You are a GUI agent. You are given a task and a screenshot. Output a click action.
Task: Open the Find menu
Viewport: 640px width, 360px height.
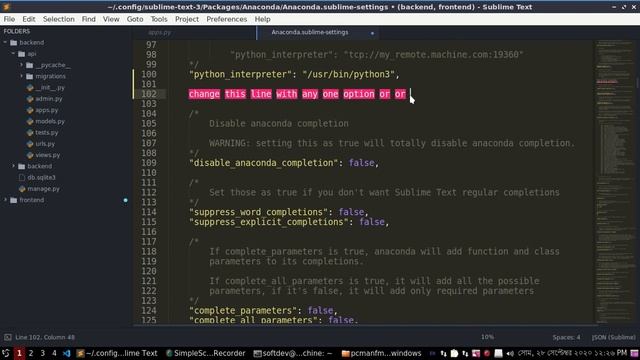pyautogui.click(x=89, y=19)
